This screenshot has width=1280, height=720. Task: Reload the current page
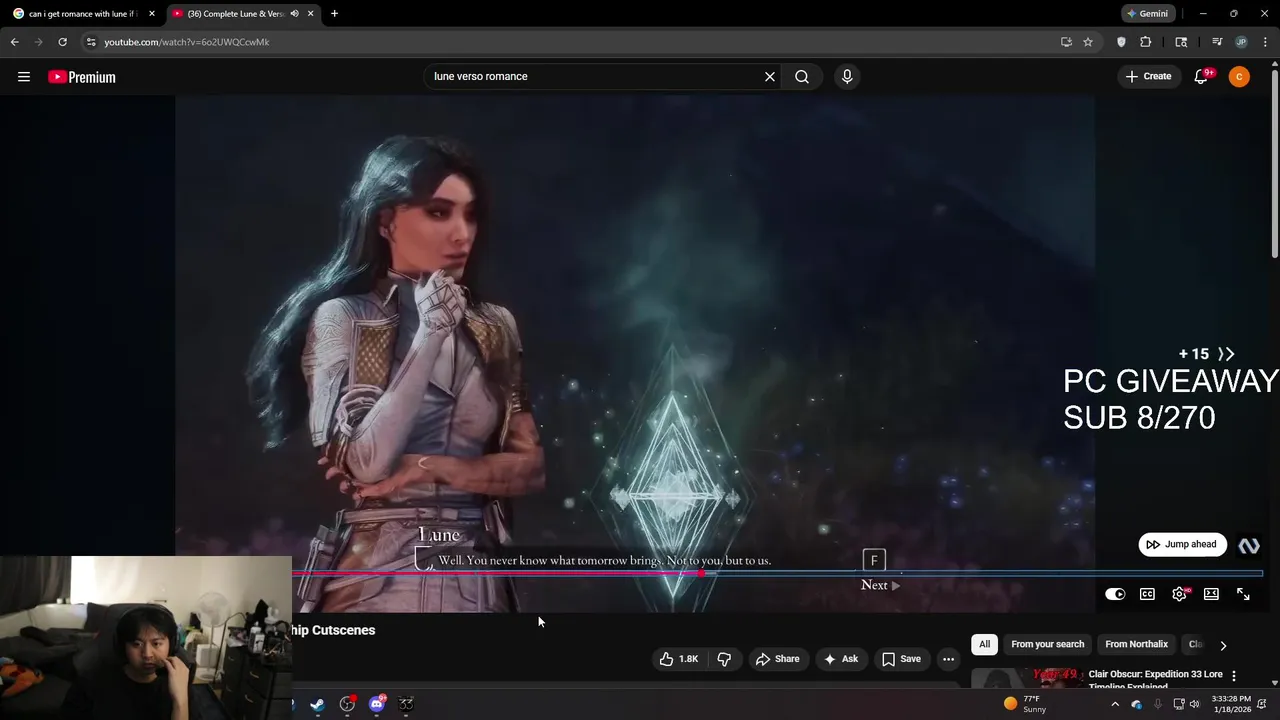(62, 42)
